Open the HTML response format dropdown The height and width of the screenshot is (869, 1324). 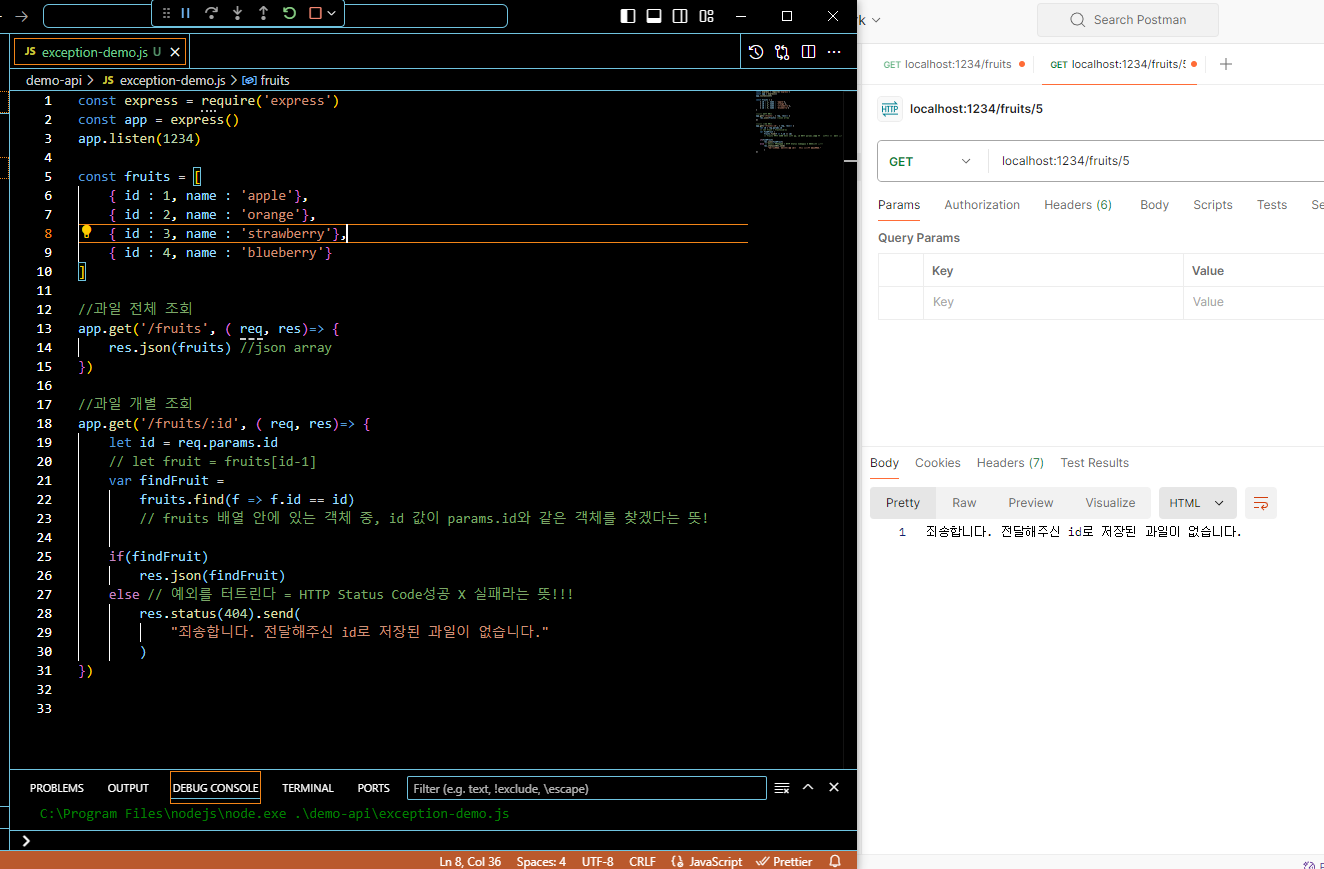pos(1197,503)
